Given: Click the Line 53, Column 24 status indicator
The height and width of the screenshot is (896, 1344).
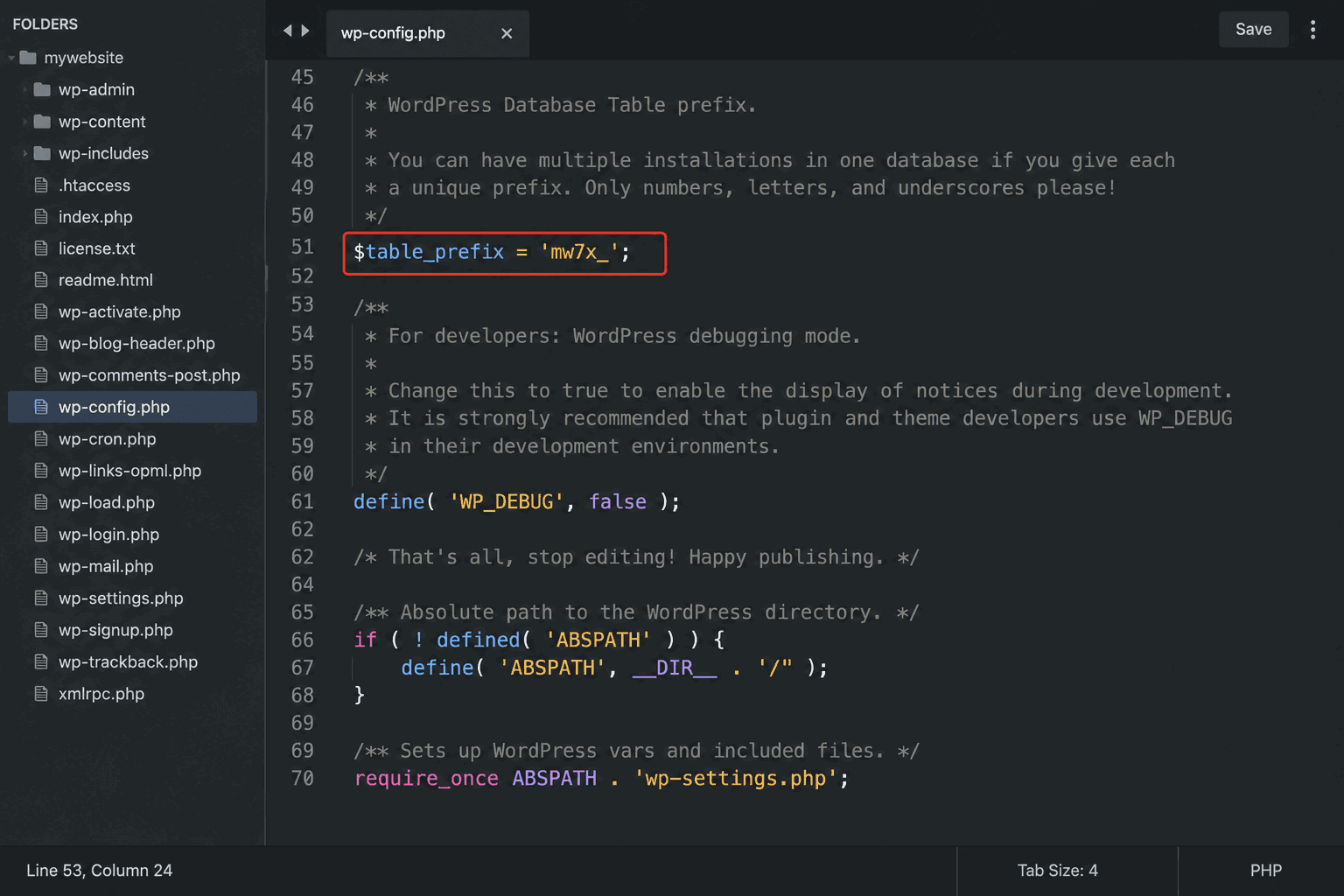Looking at the screenshot, I should click(99, 871).
